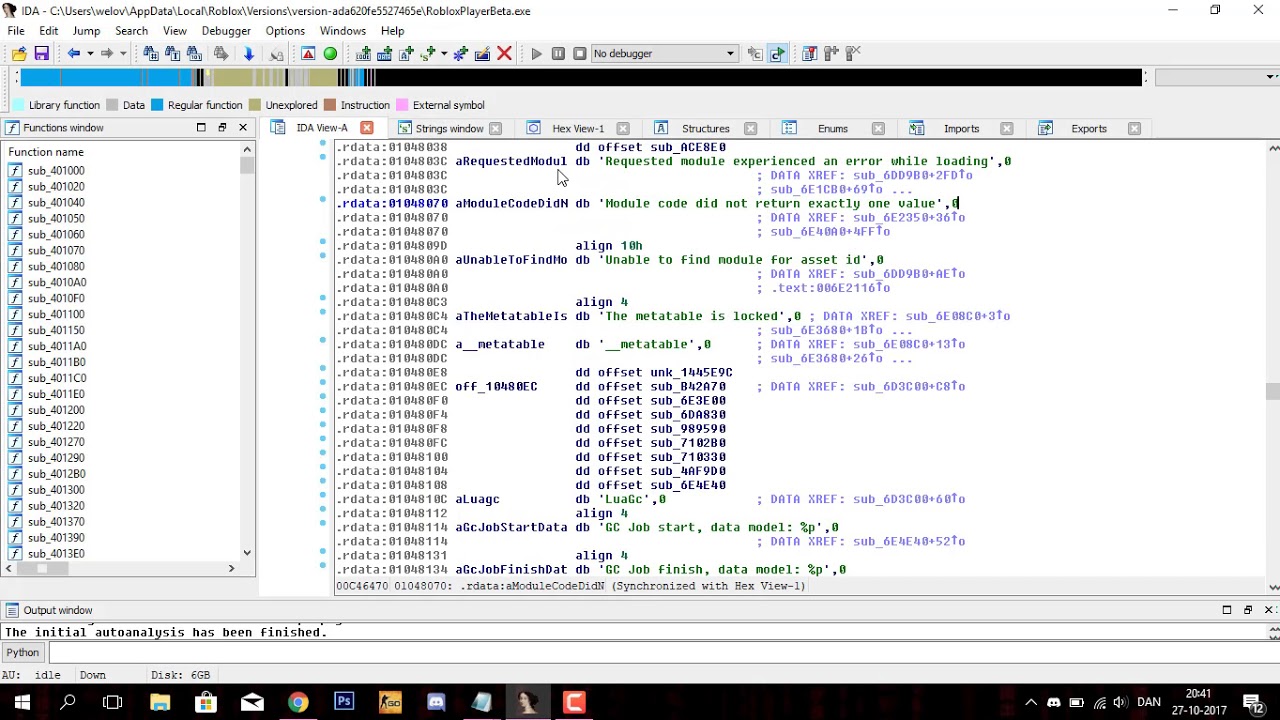This screenshot has height=720, width=1280.
Task: Start the debugger process play icon
Action: 536,54
